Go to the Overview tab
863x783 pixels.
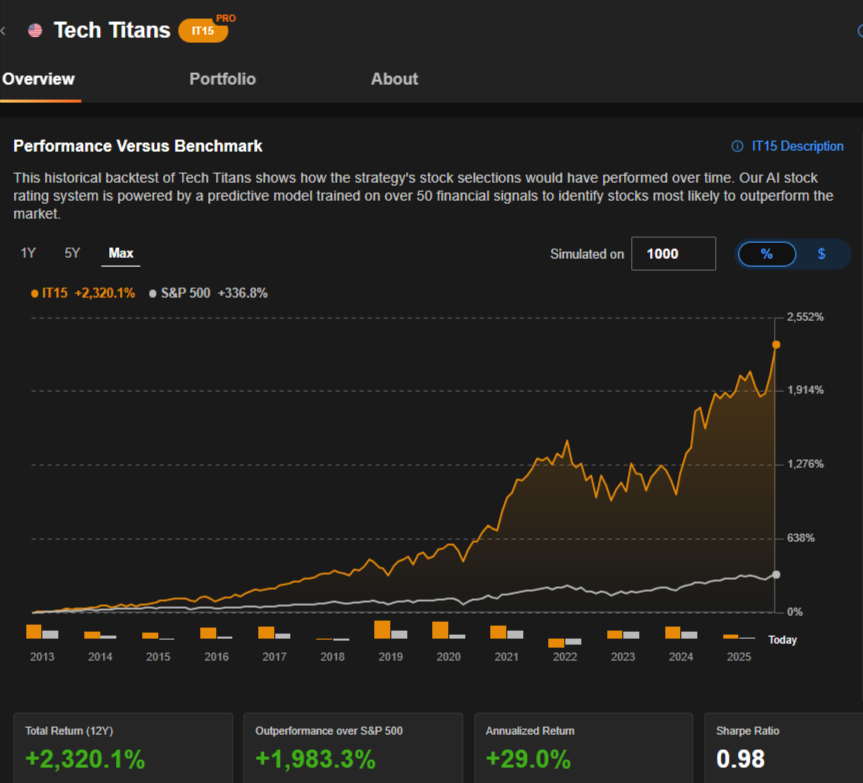tap(38, 79)
